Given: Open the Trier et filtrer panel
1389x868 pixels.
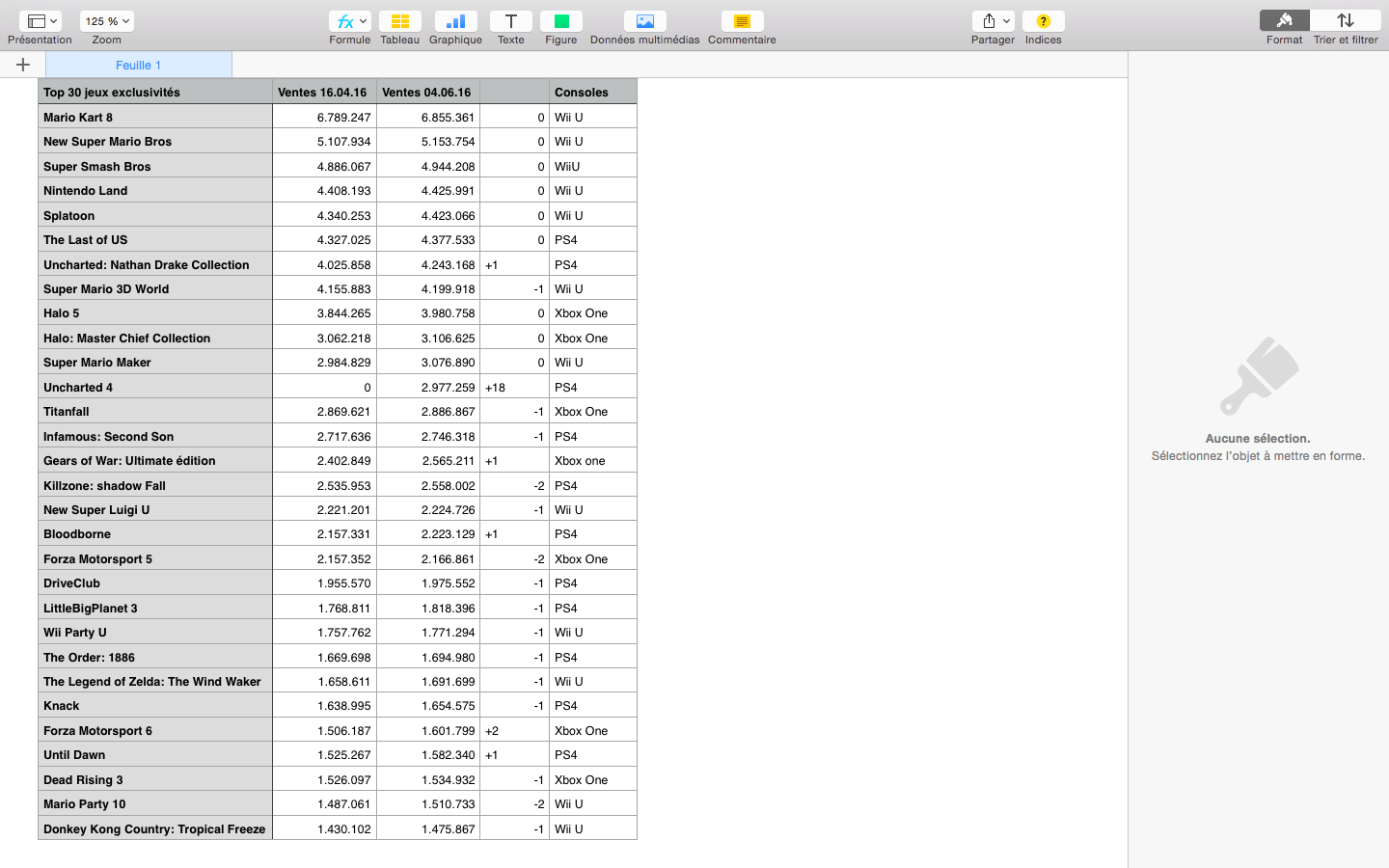Looking at the screenshot, I should click(1346, 20).
